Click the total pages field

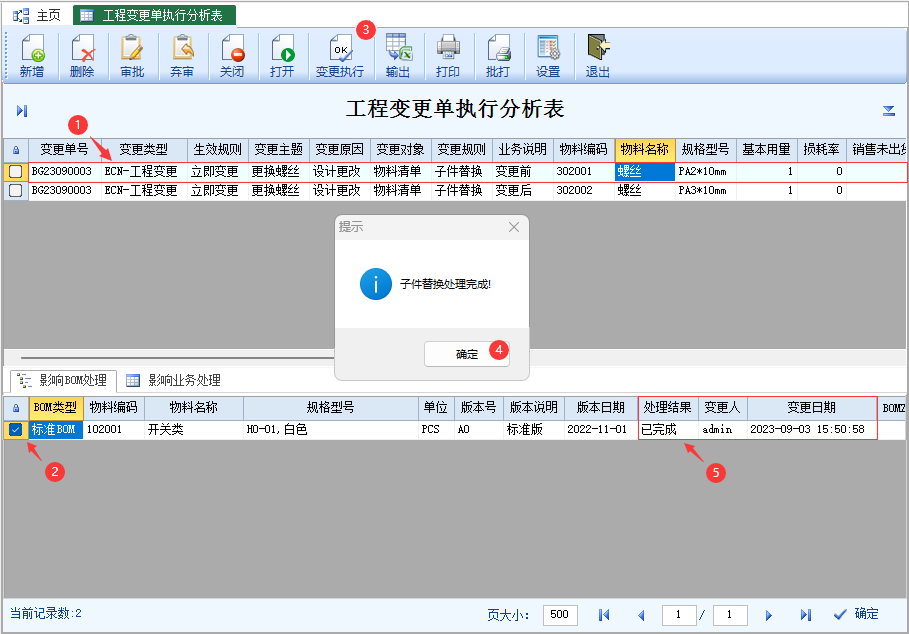click(x=730, y=615)
